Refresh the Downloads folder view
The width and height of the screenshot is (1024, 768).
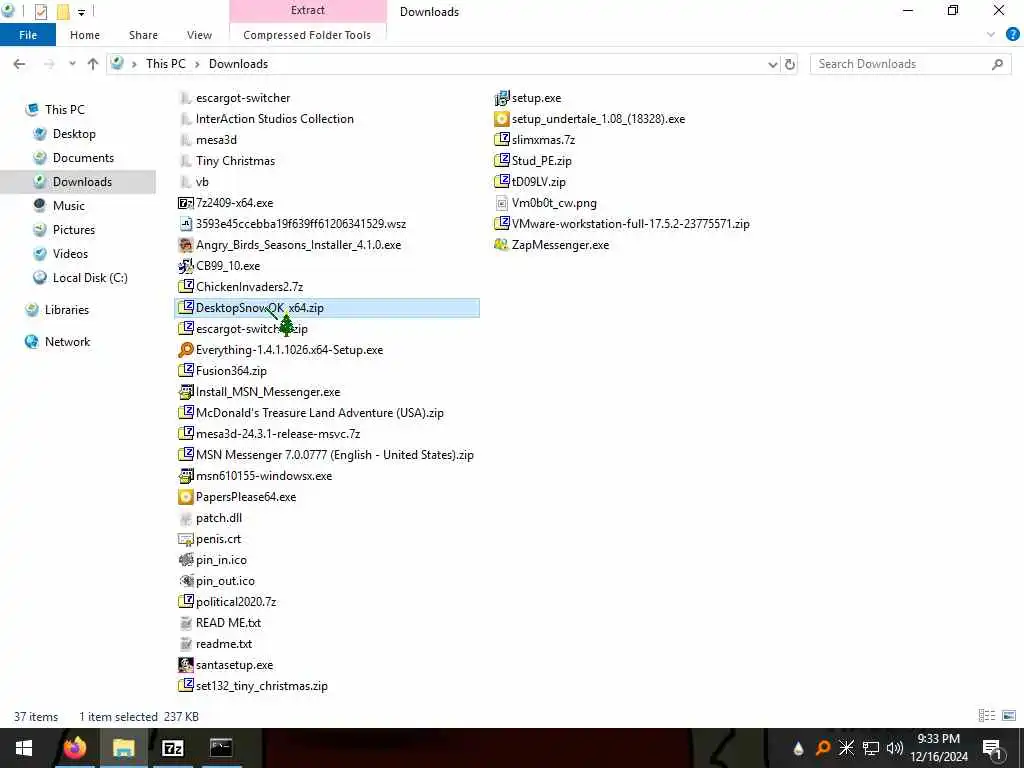click(x=790, y=64)
